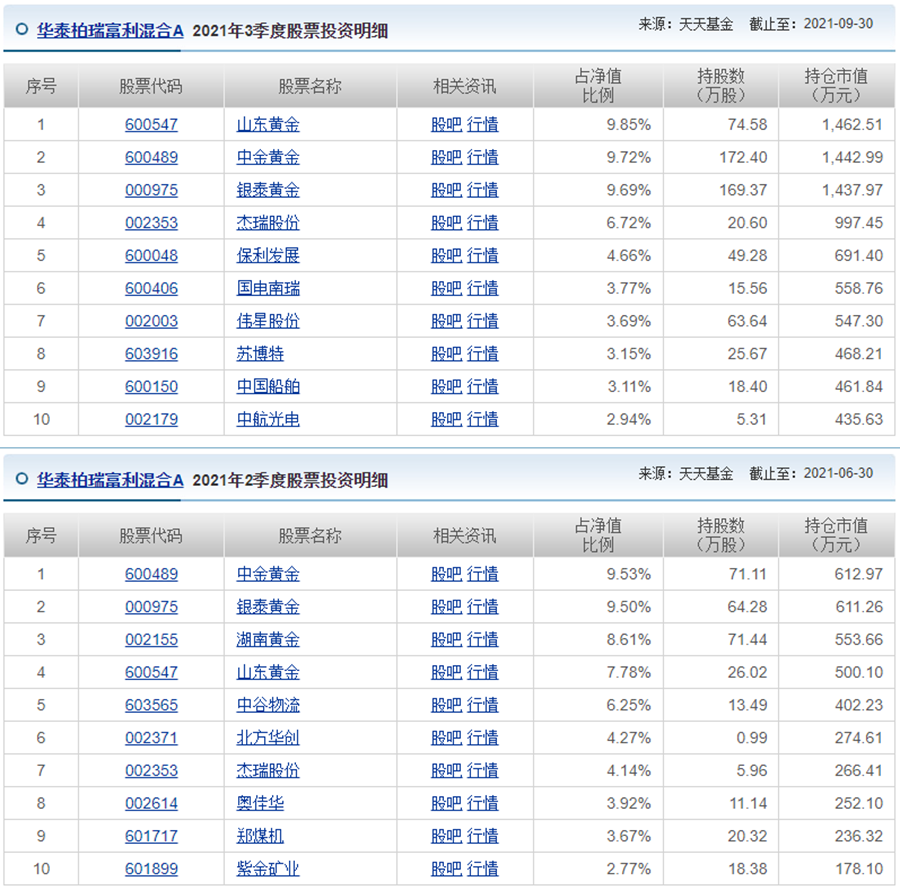Open 股吧 link in 奥佳华 row
900x890 pixels.
pos(447,803)
